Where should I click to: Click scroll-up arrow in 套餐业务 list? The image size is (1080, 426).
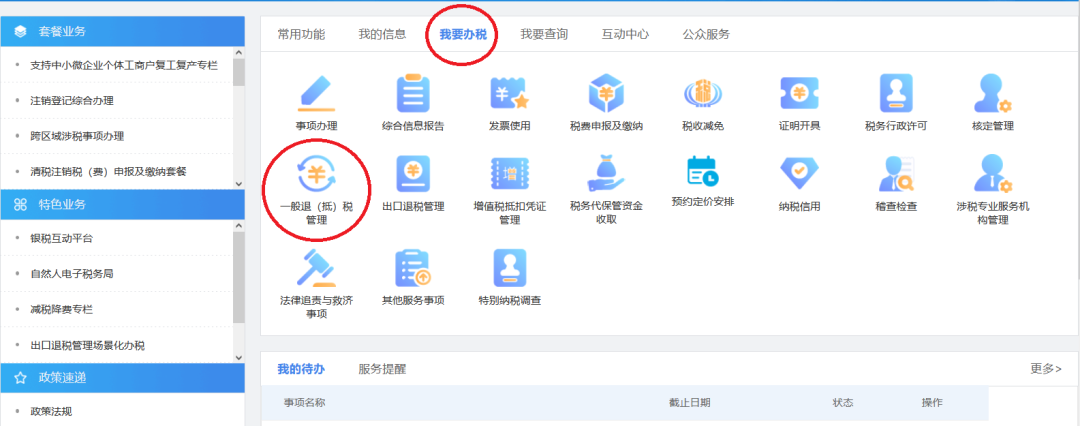pos(238,53)
